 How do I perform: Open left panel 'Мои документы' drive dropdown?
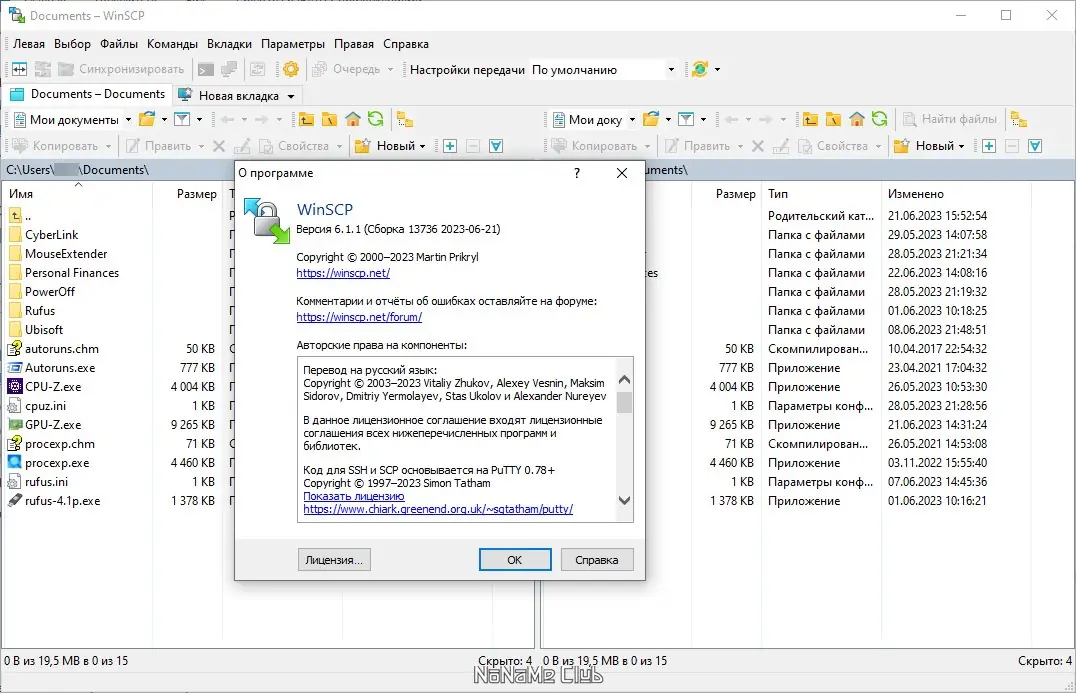click(x=128, y=120)
